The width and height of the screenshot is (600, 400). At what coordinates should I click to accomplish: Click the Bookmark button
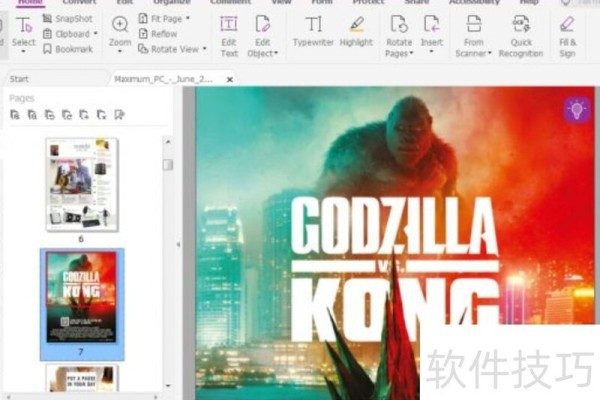67,49
